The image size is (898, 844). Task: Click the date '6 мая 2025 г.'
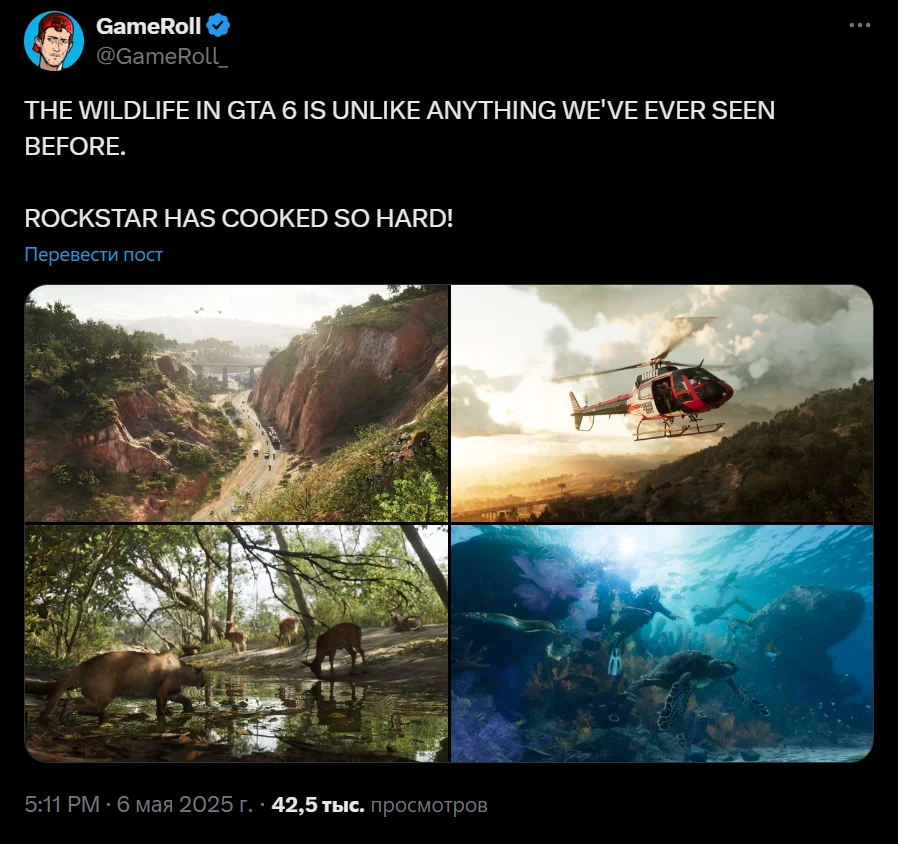pos(184,804)
